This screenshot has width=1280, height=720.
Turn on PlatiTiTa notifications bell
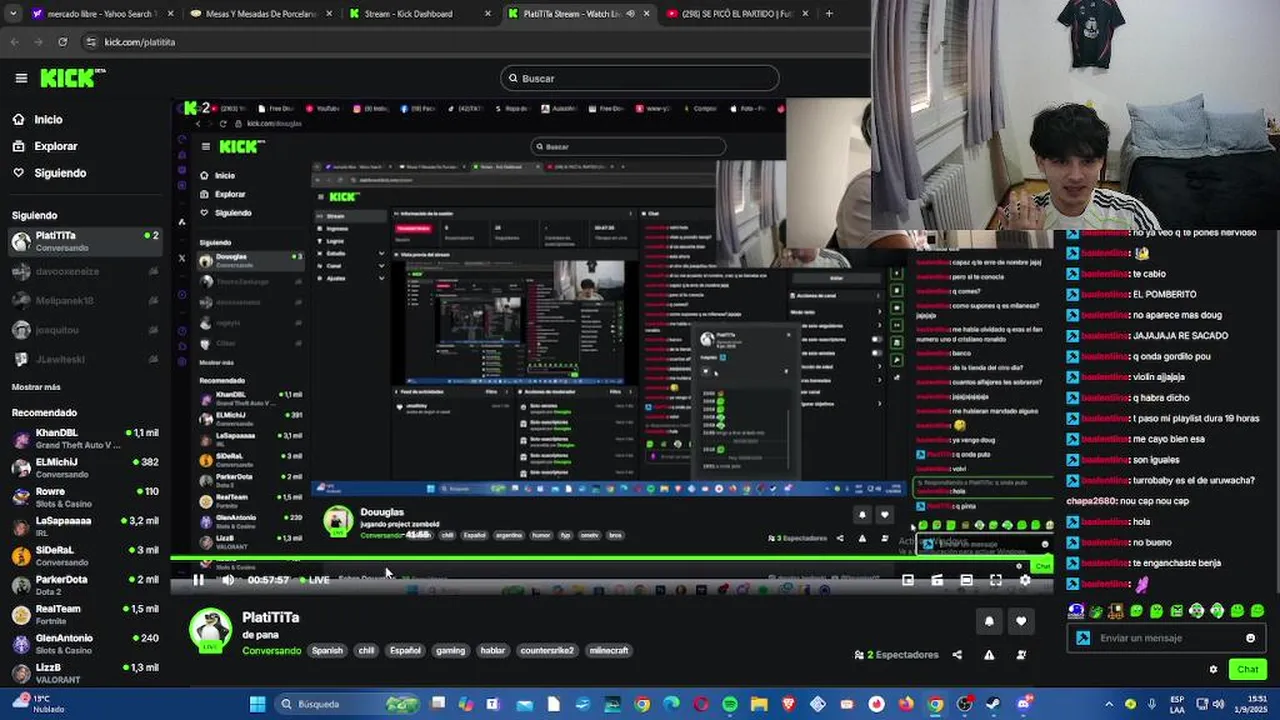(x=989, y=621)
